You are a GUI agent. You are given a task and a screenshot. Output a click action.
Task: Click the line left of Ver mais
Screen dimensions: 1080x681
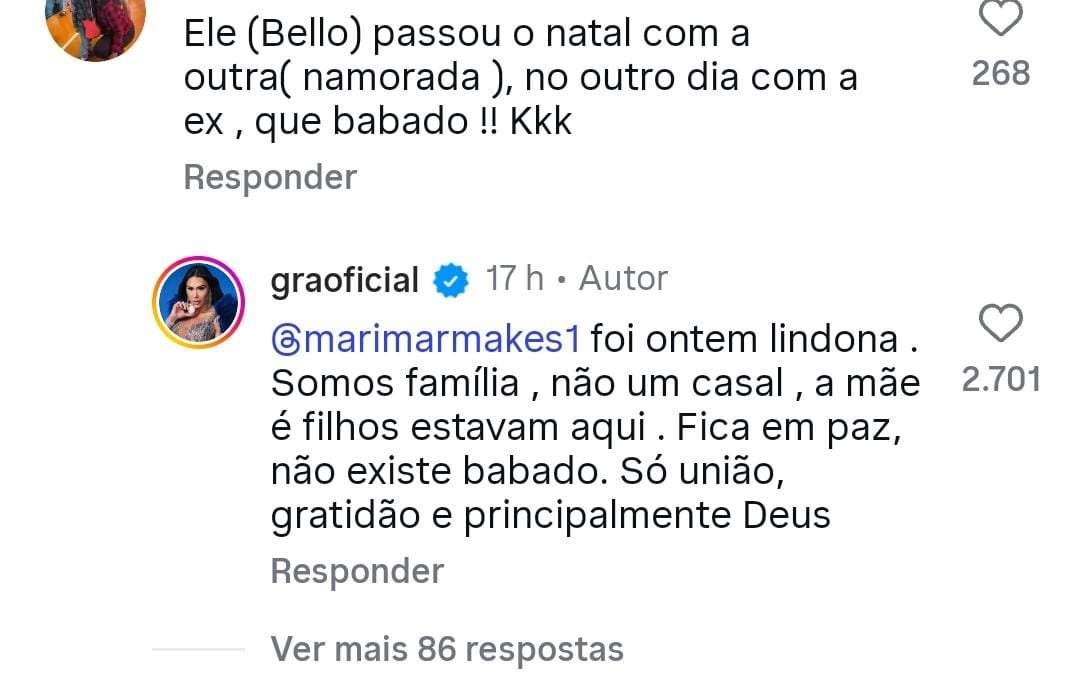[198, 649]
